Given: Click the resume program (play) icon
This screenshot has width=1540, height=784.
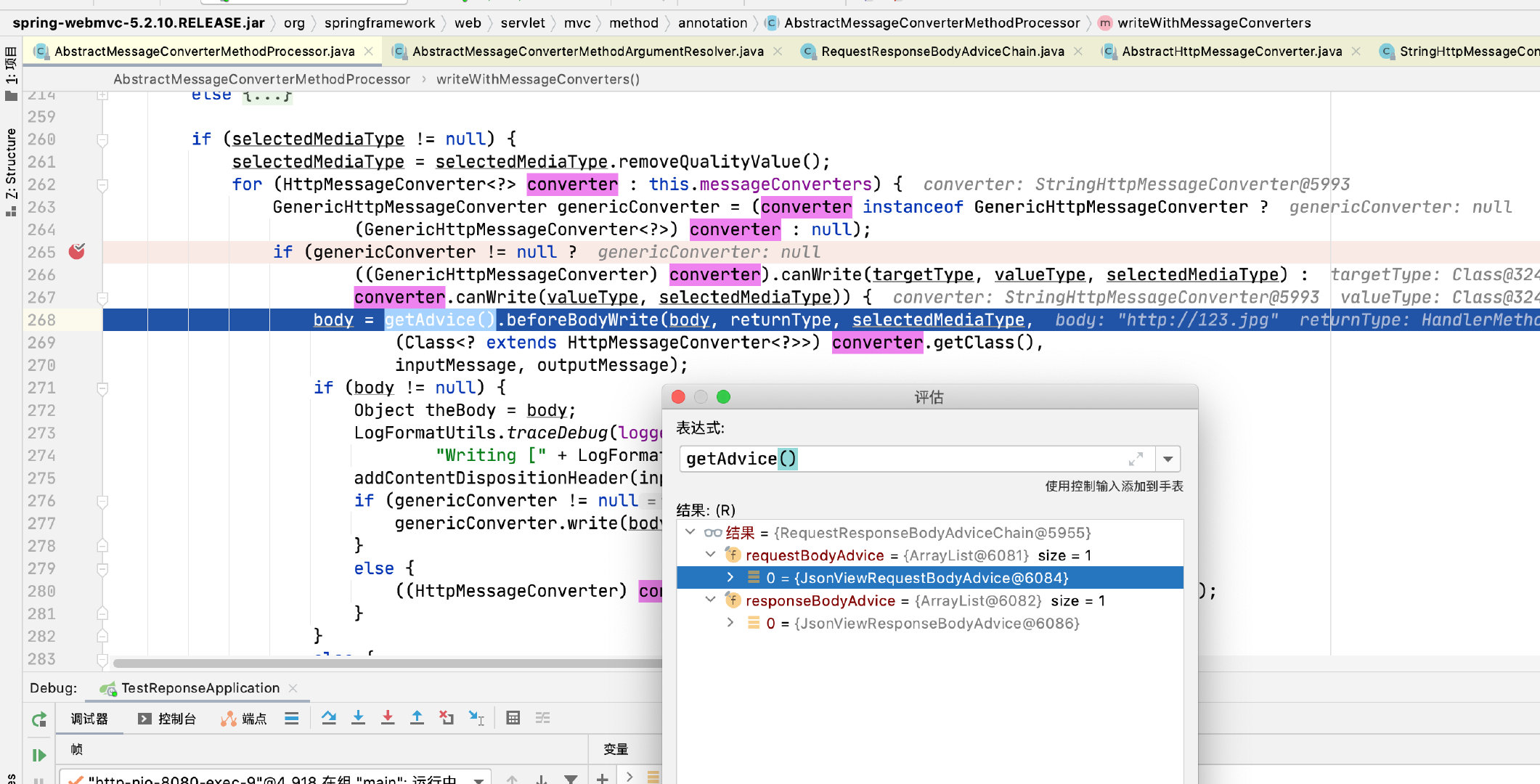Looking at the screenshot, I should click(40, 750).
